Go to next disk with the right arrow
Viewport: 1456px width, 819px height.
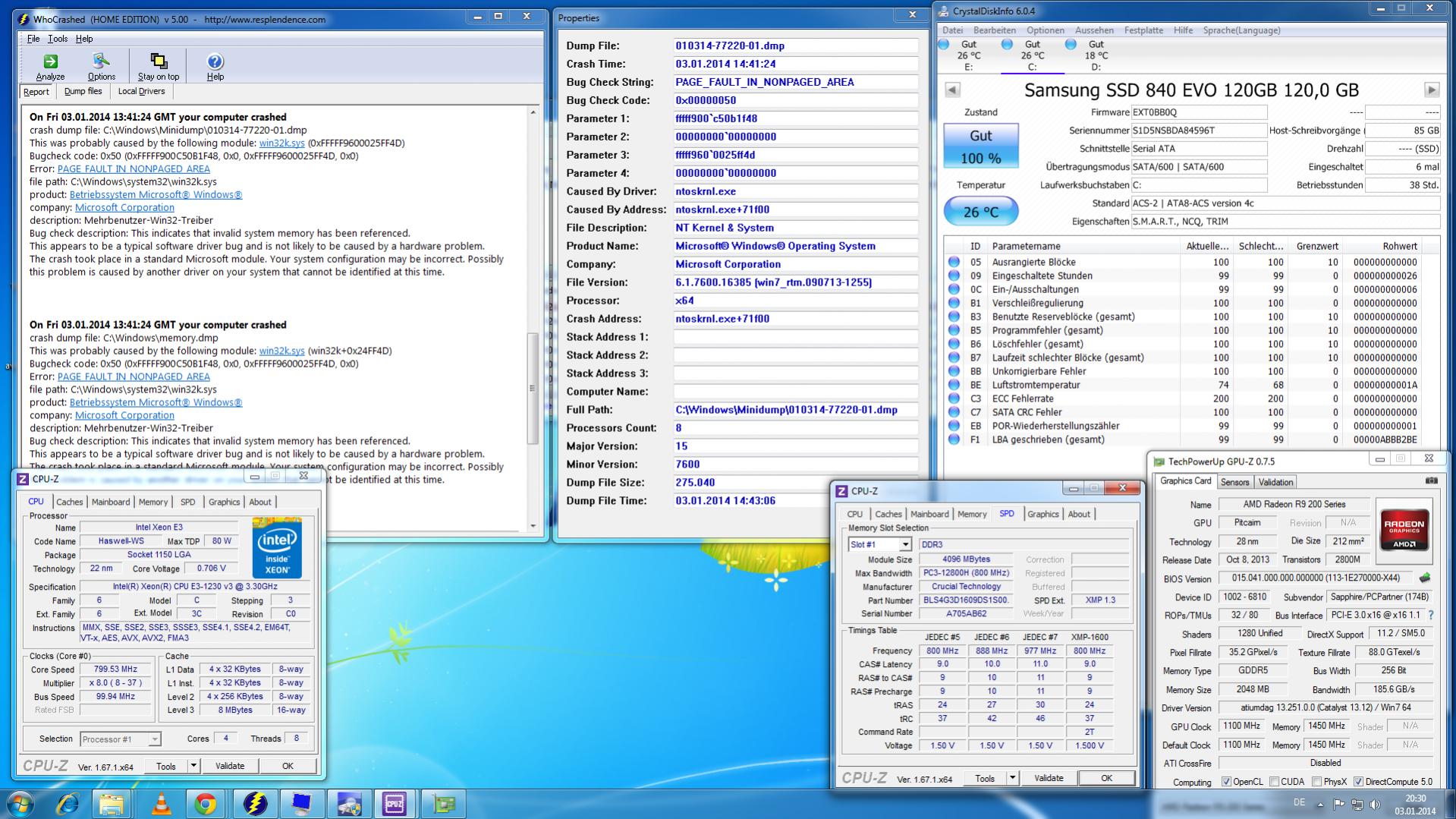[x=1432, y=90]
